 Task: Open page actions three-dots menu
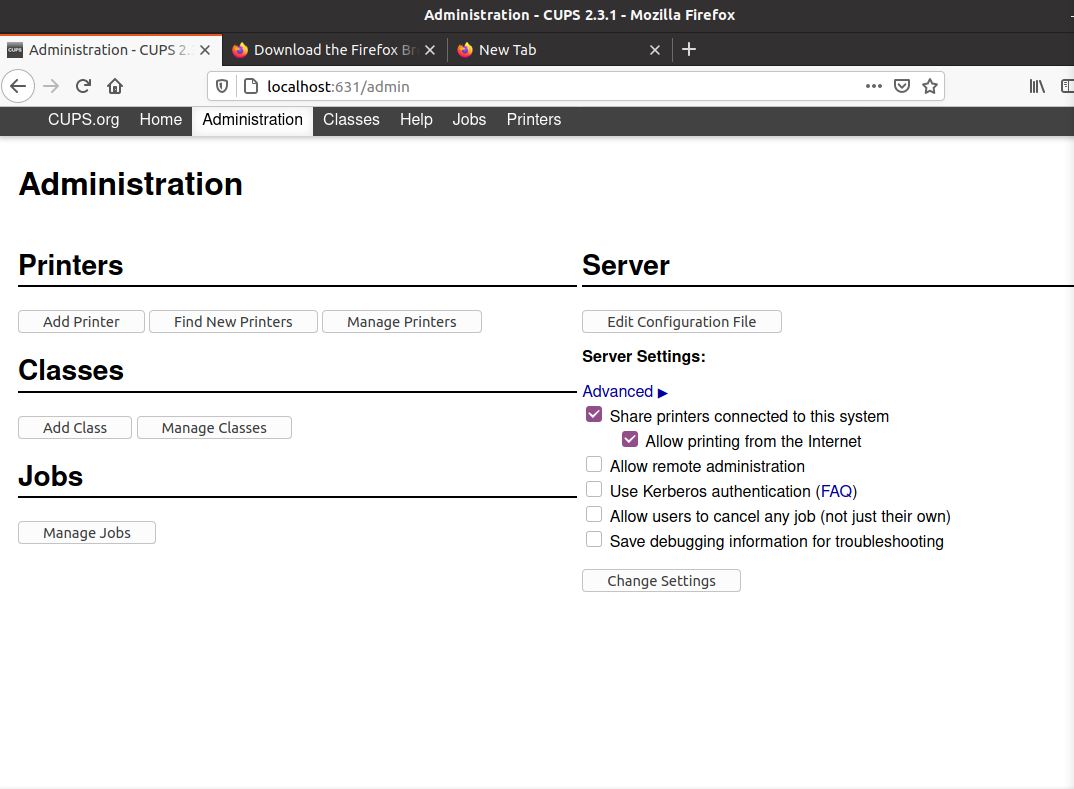point(873,86)
